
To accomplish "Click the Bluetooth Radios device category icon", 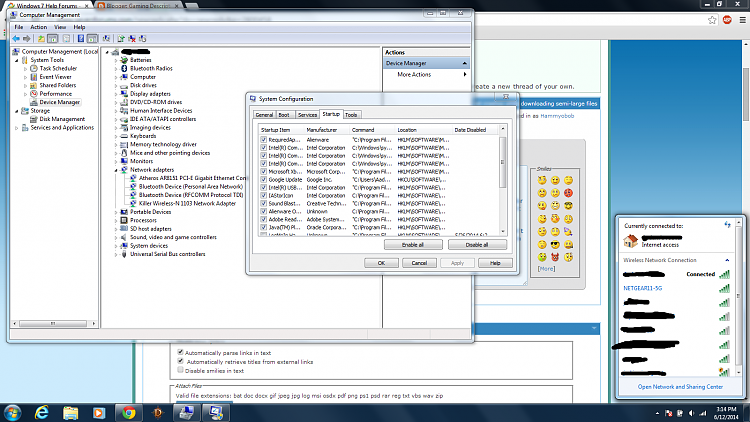I will tap(124, 68).
